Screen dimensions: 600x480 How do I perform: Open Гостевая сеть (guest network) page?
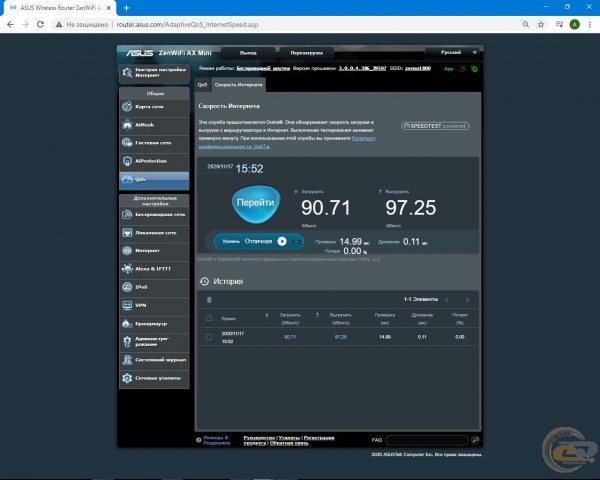[x=154, y=143]
